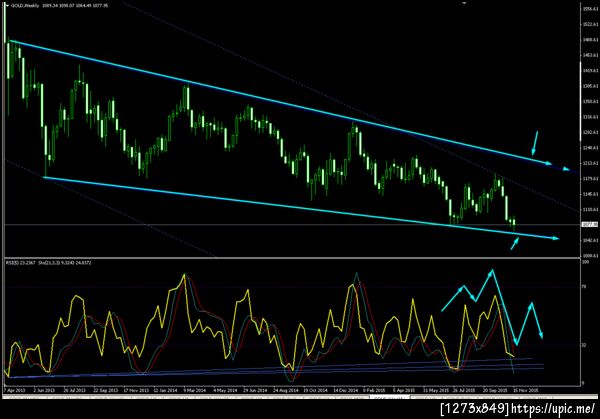
Task: Click the 17 Nov 2013 date label
Action: (x=136, y=391)
